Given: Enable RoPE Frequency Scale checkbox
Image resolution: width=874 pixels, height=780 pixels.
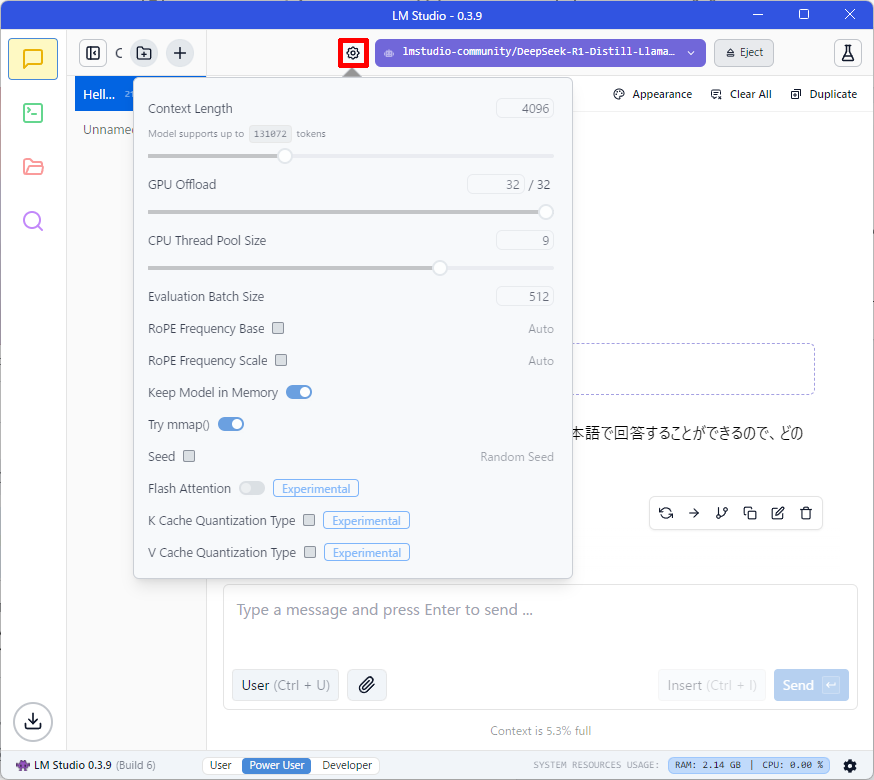Looking at the screenshot, I should 281,360.
